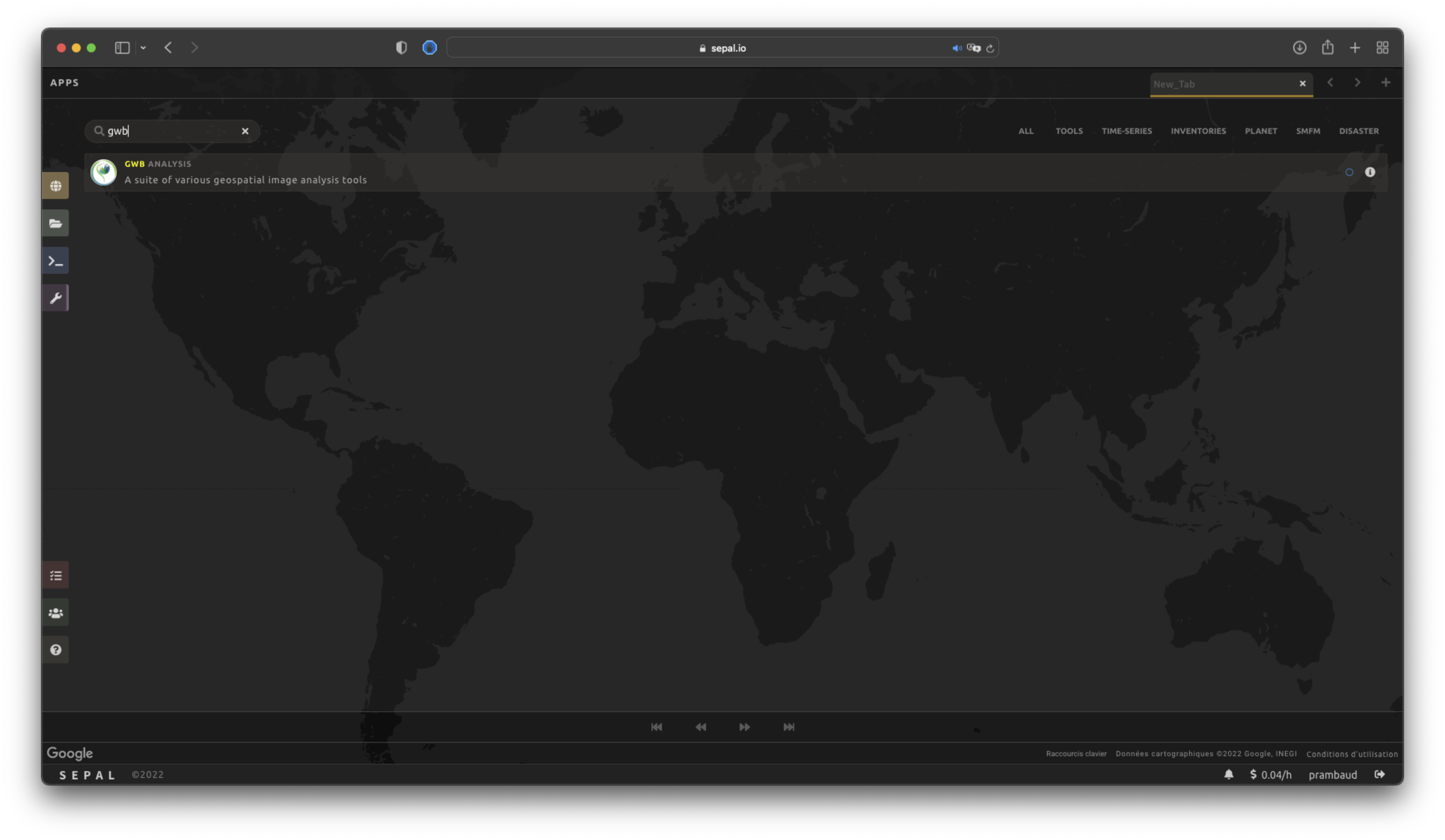Open the GWB Analysis app entry
The height and width of the screenshot is (840, 1445).
[x=245, y=172]
